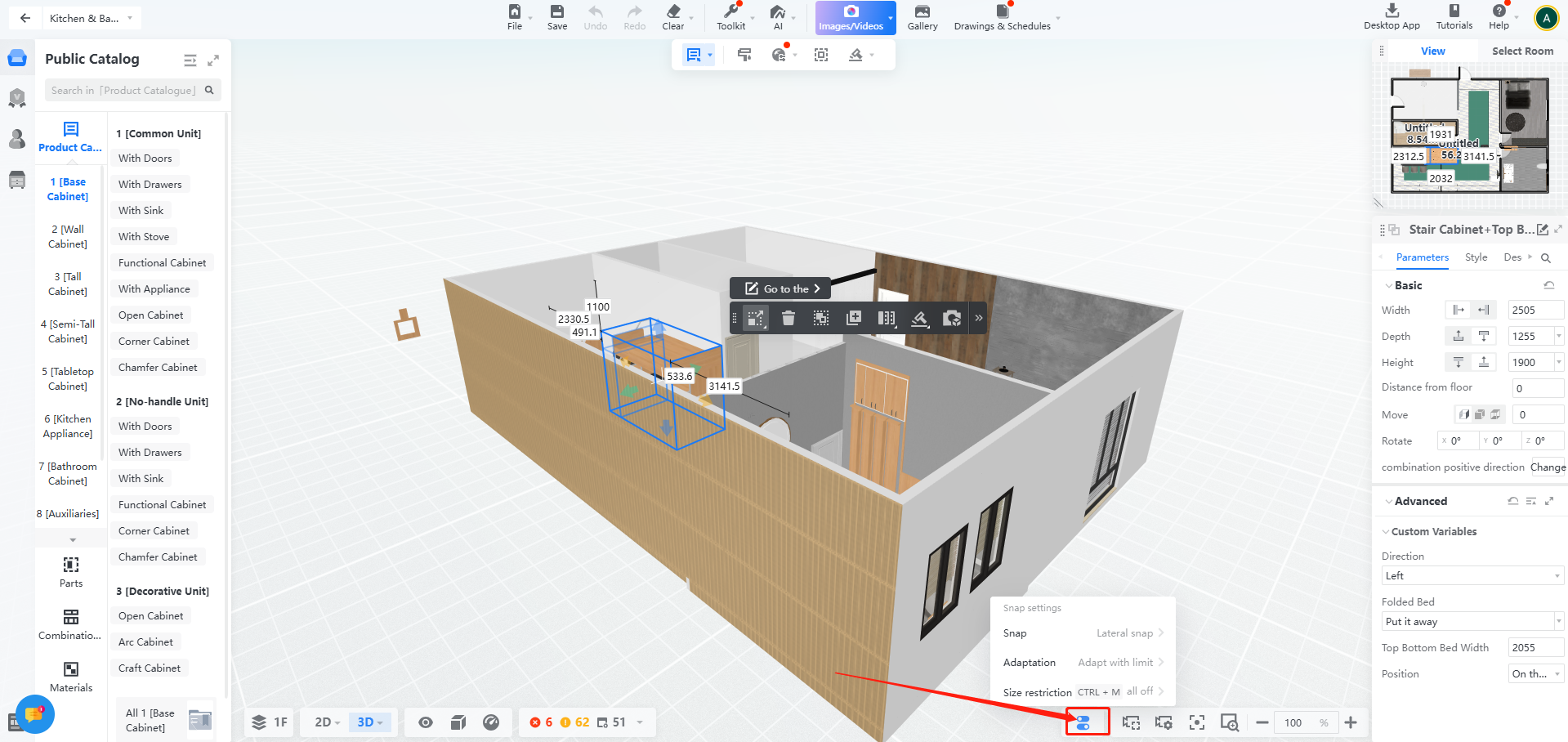Viewport: 1568px width, 742px height.
Task: Switch to the Style tab
Action: [1476, 257]
